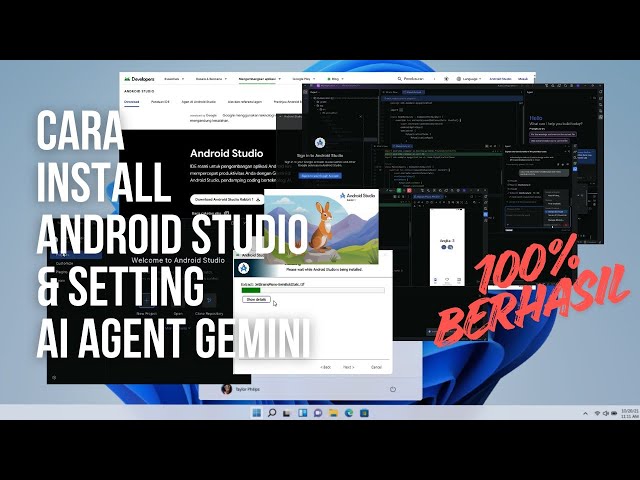Screen dimensions: 640x480
Task: Launch Microsoft Edge from the taskbar
Action: [349, 413]
